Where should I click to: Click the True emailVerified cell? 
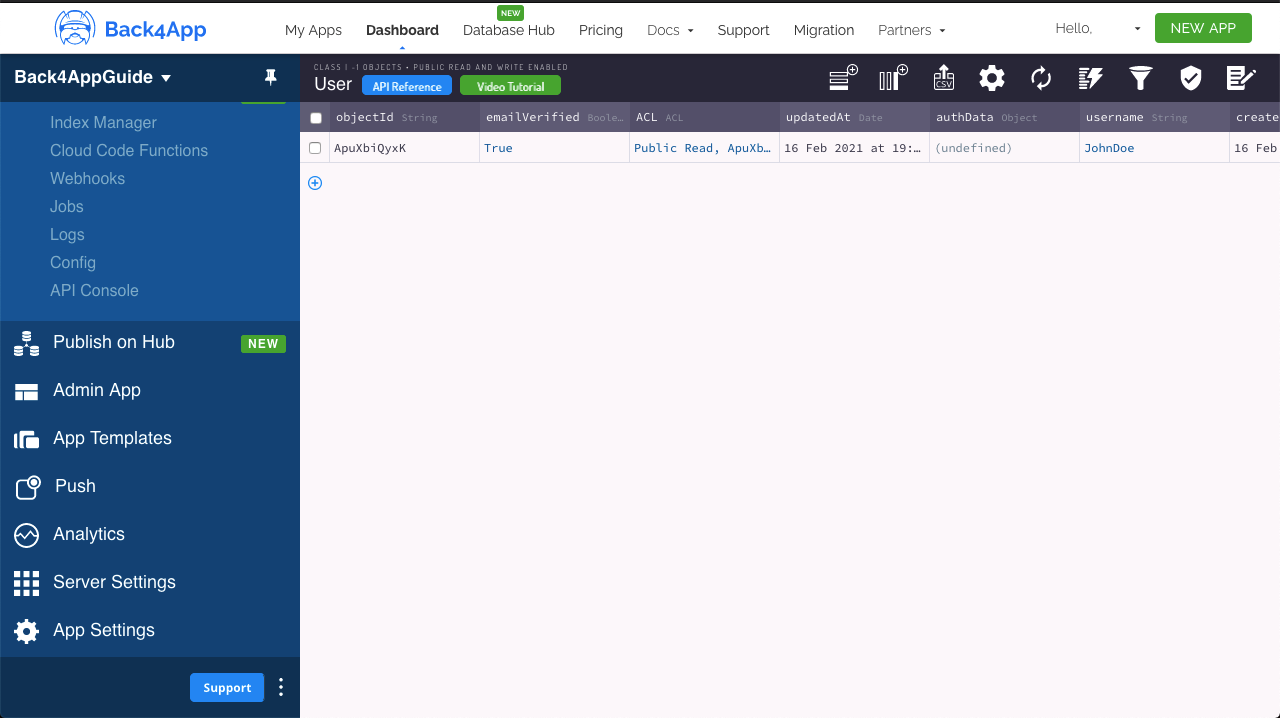(x=555, y=148)
